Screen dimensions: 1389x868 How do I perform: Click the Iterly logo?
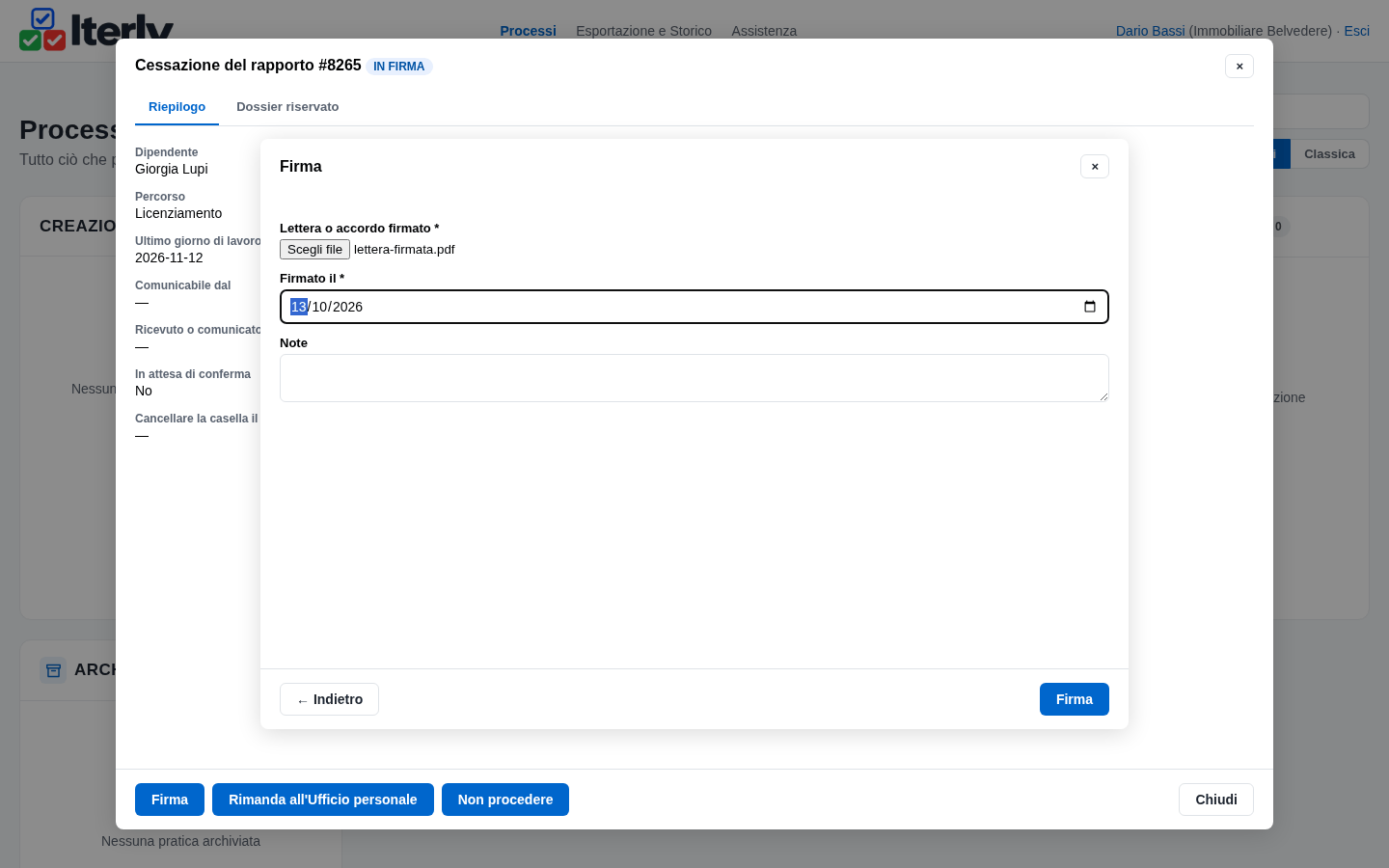(x=96, y=29)
